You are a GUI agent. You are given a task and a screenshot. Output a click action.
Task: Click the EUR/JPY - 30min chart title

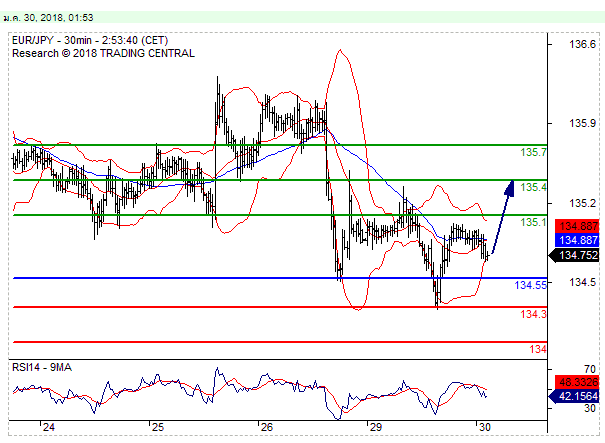[x=90, y=40]
